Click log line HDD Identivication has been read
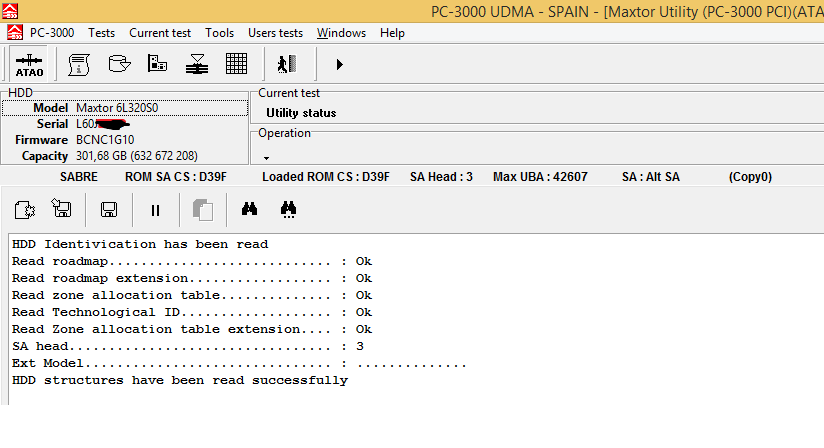 pos(140,244)
